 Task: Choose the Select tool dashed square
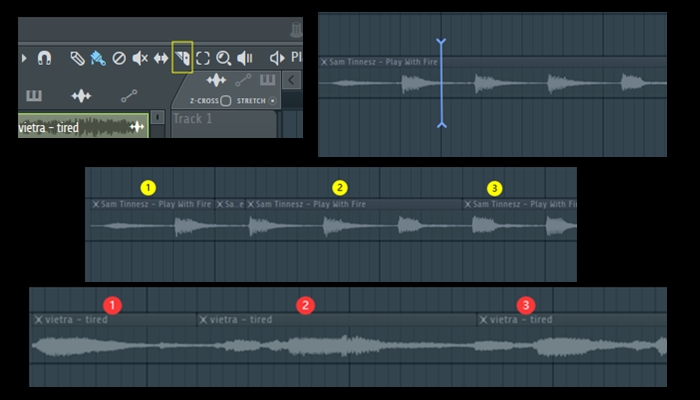pyautogui.click(x=203, y=58)
